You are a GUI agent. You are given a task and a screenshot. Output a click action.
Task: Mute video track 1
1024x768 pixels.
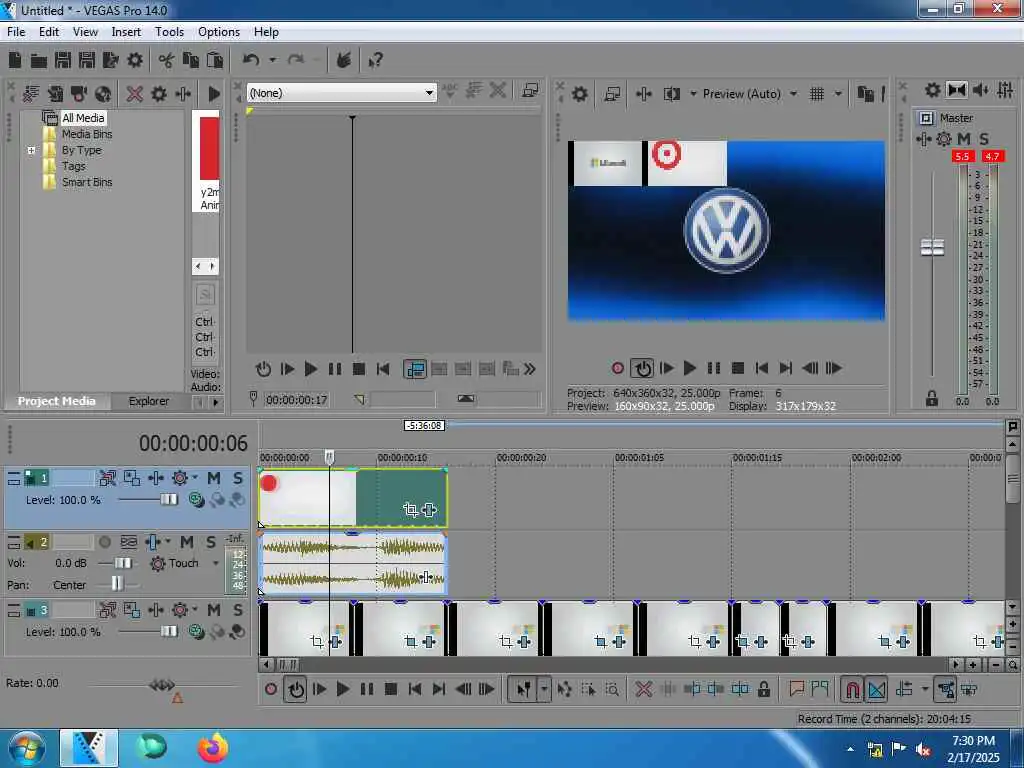click(214, 478)
